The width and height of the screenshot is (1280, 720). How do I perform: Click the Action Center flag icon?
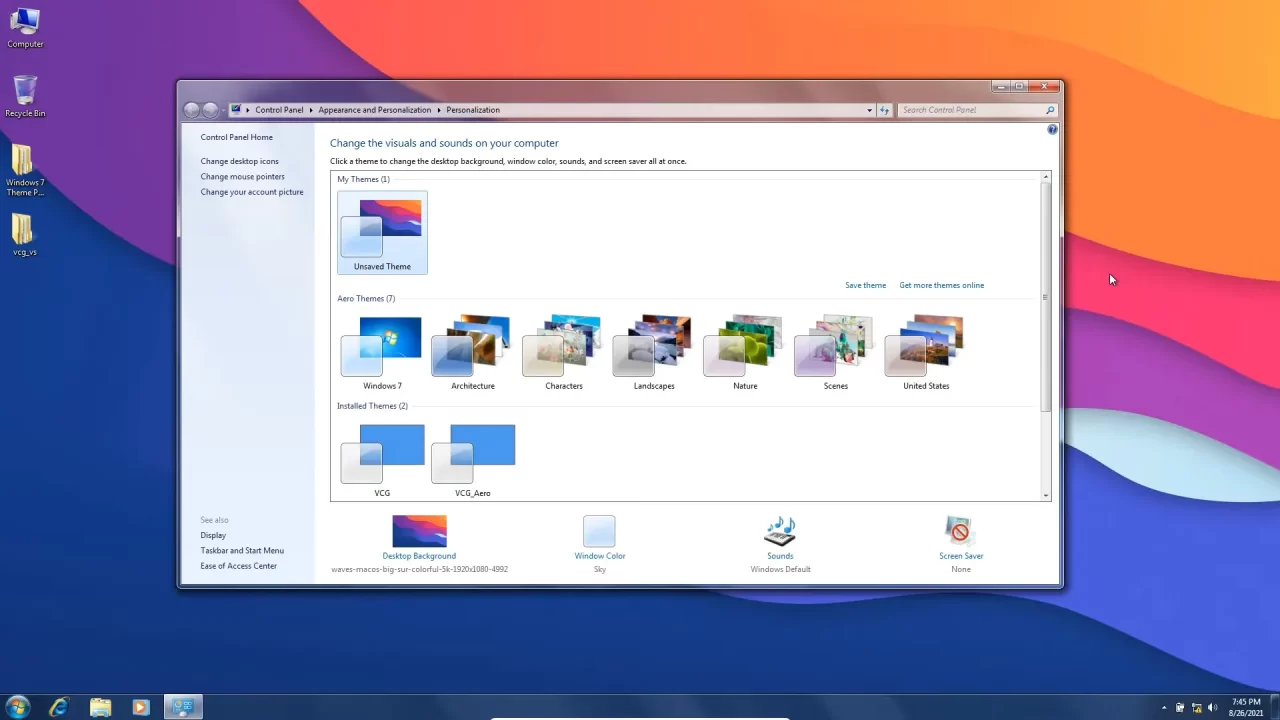coord(1180,708)
